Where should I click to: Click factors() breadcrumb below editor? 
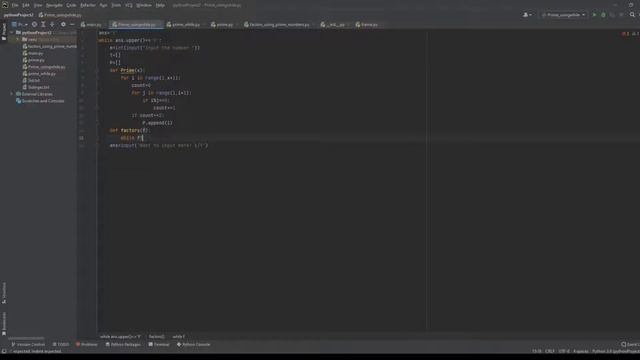click(x=157, y=337)
